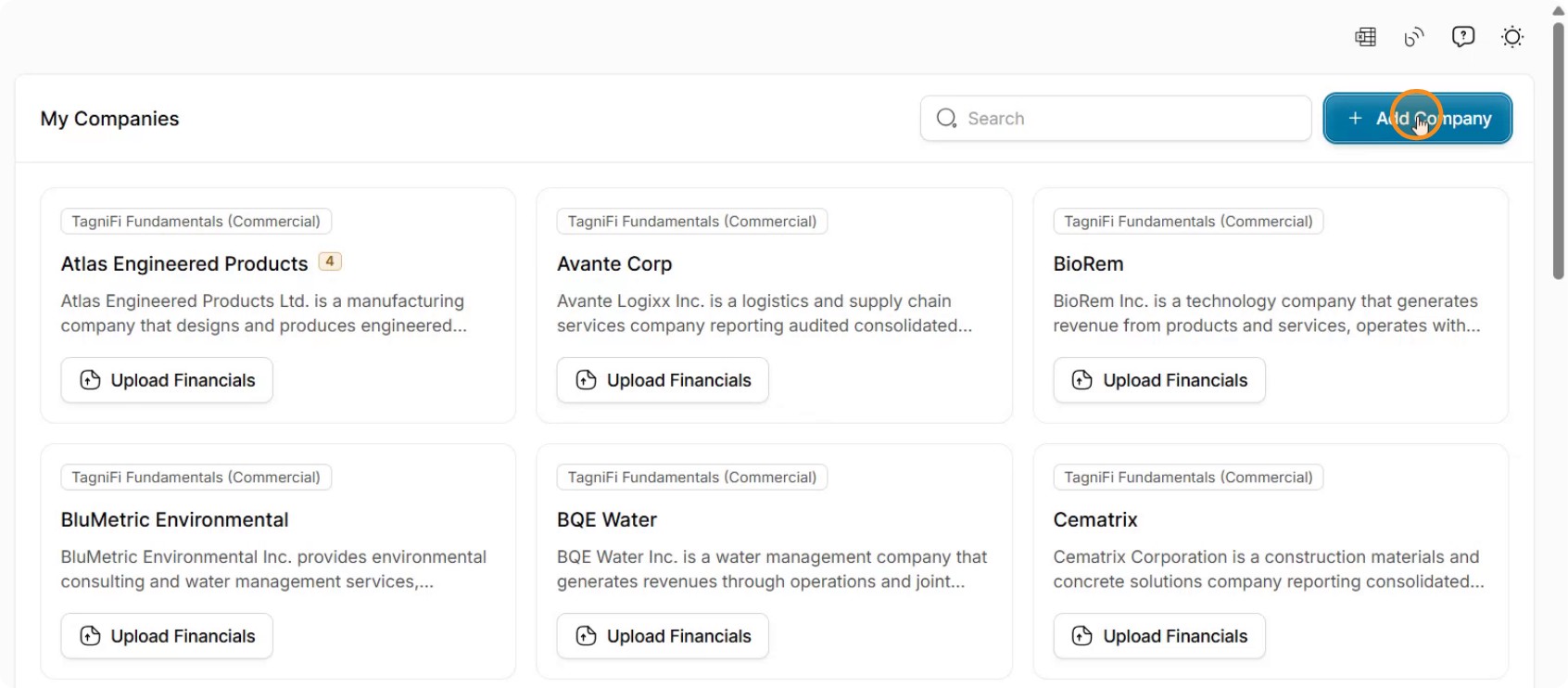Click TagniFi Fundamentals tag on BluMetric card
The image size is (1568, 688).
tap(196, 478)
